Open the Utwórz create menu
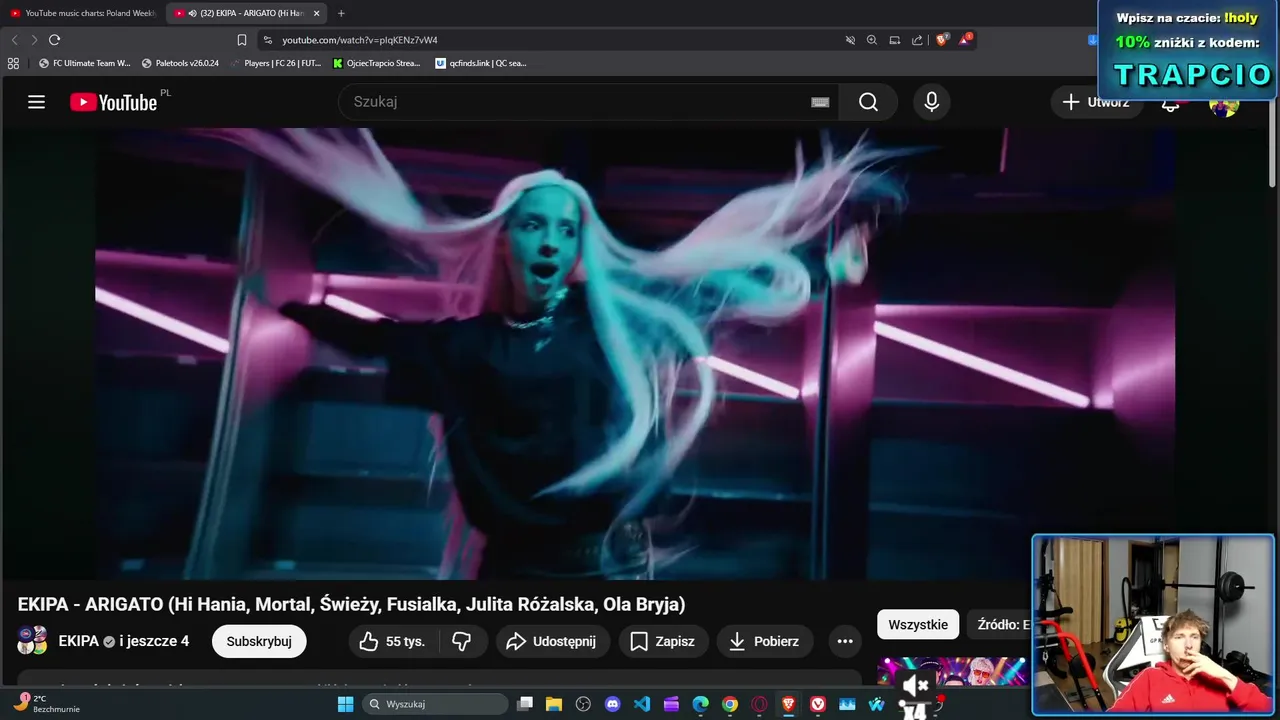 pyautogui.click(x=1096, y=102)
